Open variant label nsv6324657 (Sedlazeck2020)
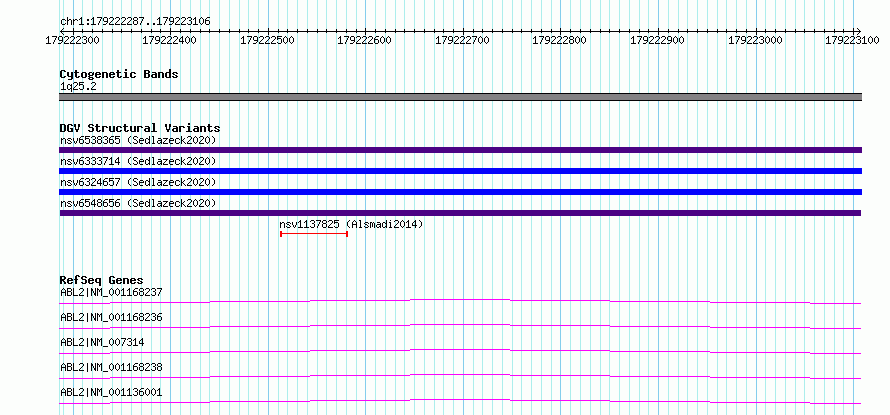This screenshot has width=890, height=415. (x=138, y=182)
